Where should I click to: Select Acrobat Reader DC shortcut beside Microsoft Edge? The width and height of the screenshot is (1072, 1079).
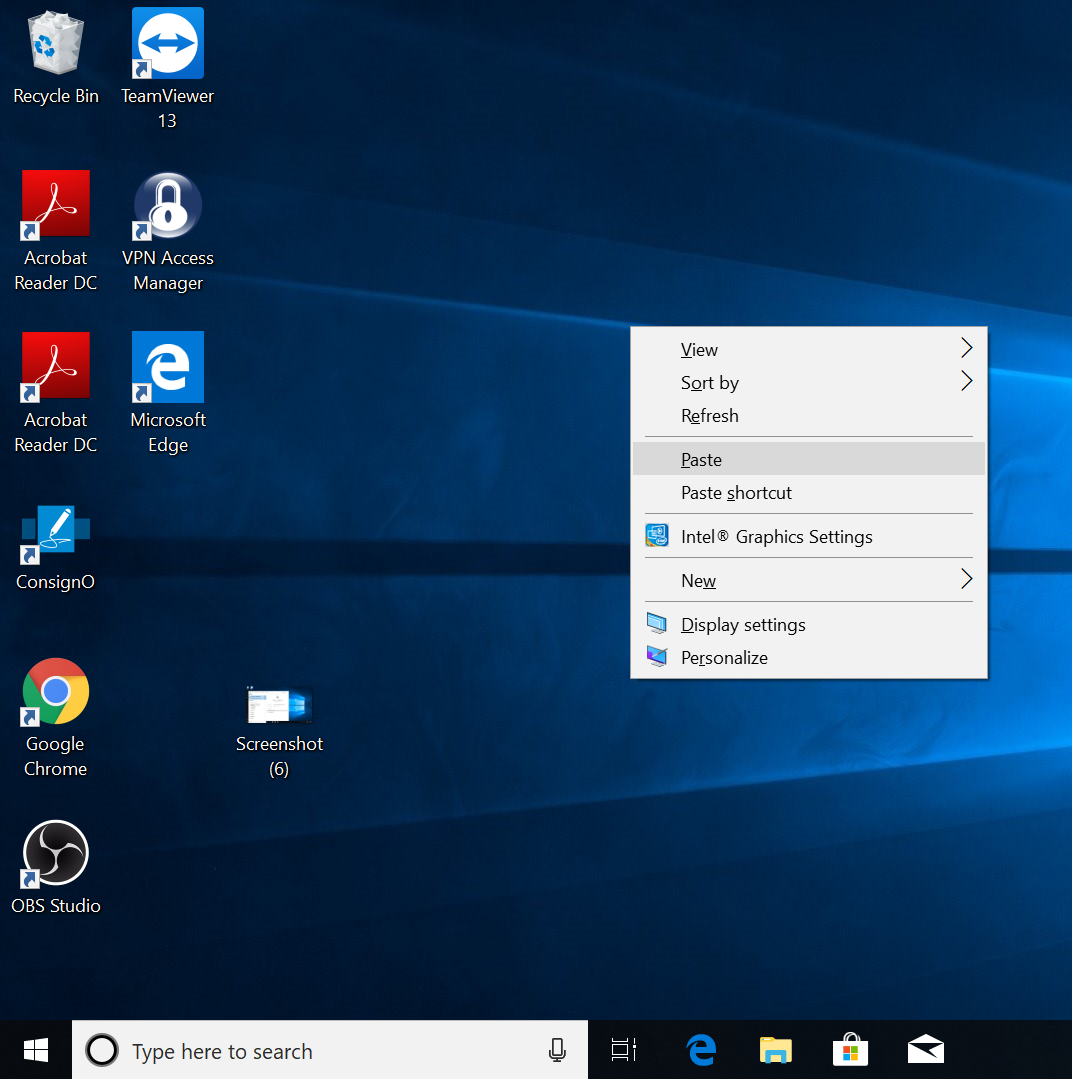(x=56, y=393)
